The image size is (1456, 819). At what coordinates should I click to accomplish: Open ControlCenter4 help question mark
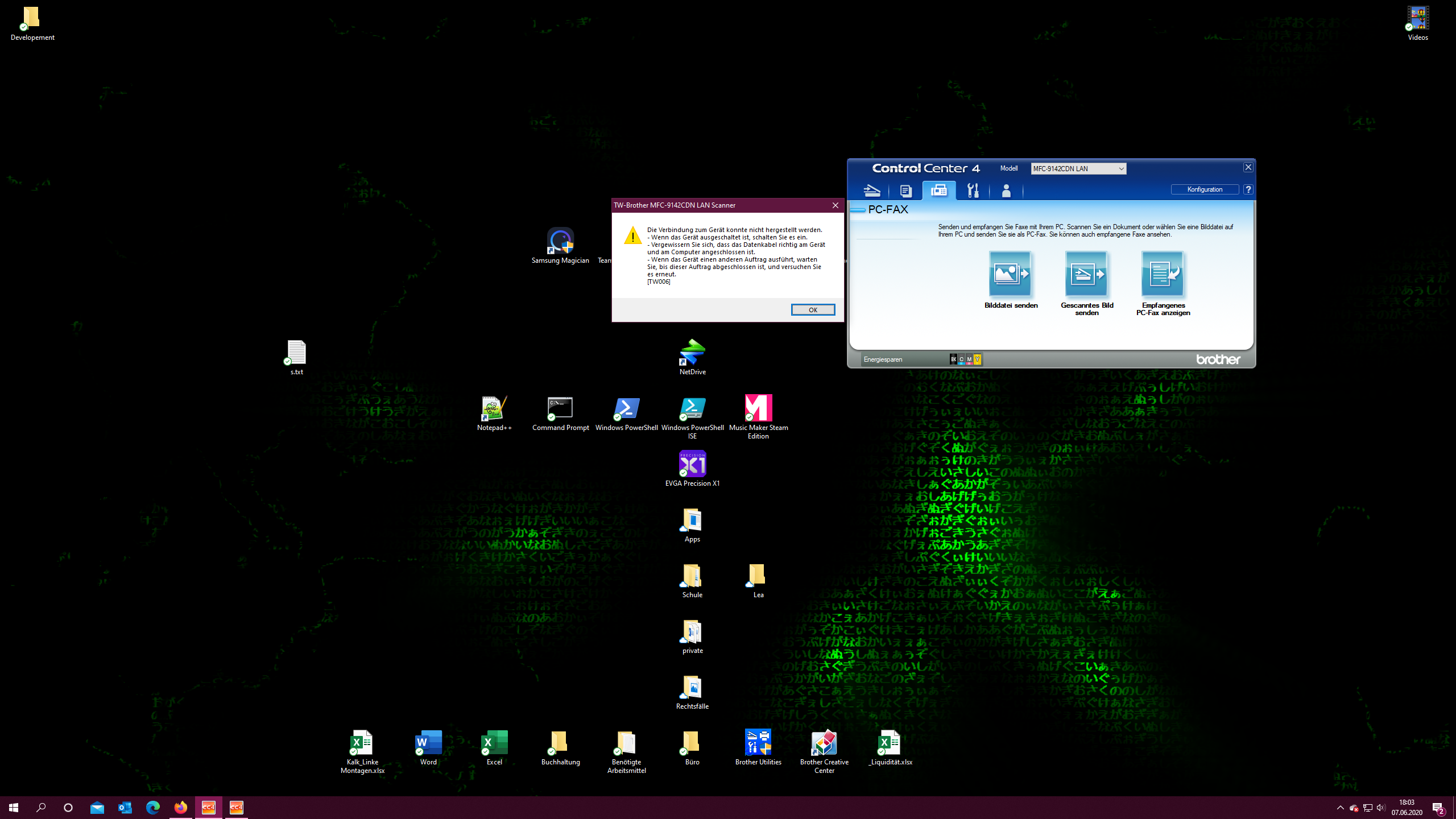pyautogui.click(x=1248, y=189)
